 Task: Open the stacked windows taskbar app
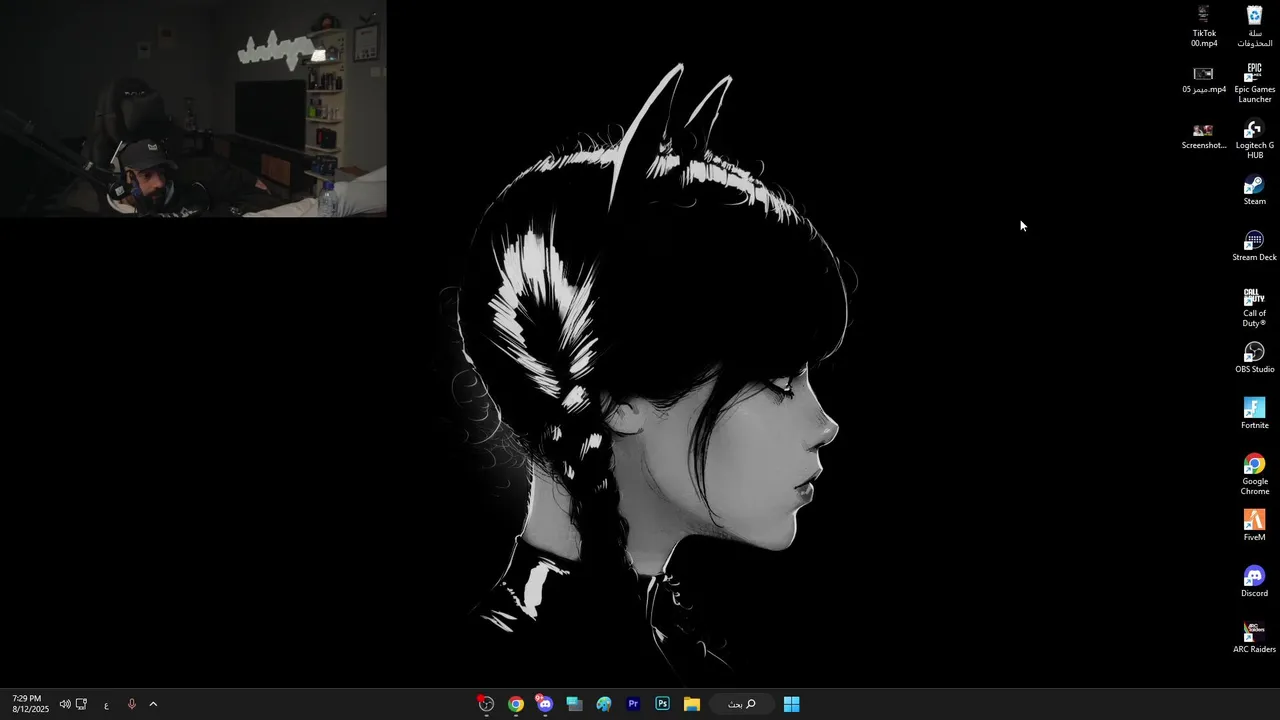click(x=574, y=704)
